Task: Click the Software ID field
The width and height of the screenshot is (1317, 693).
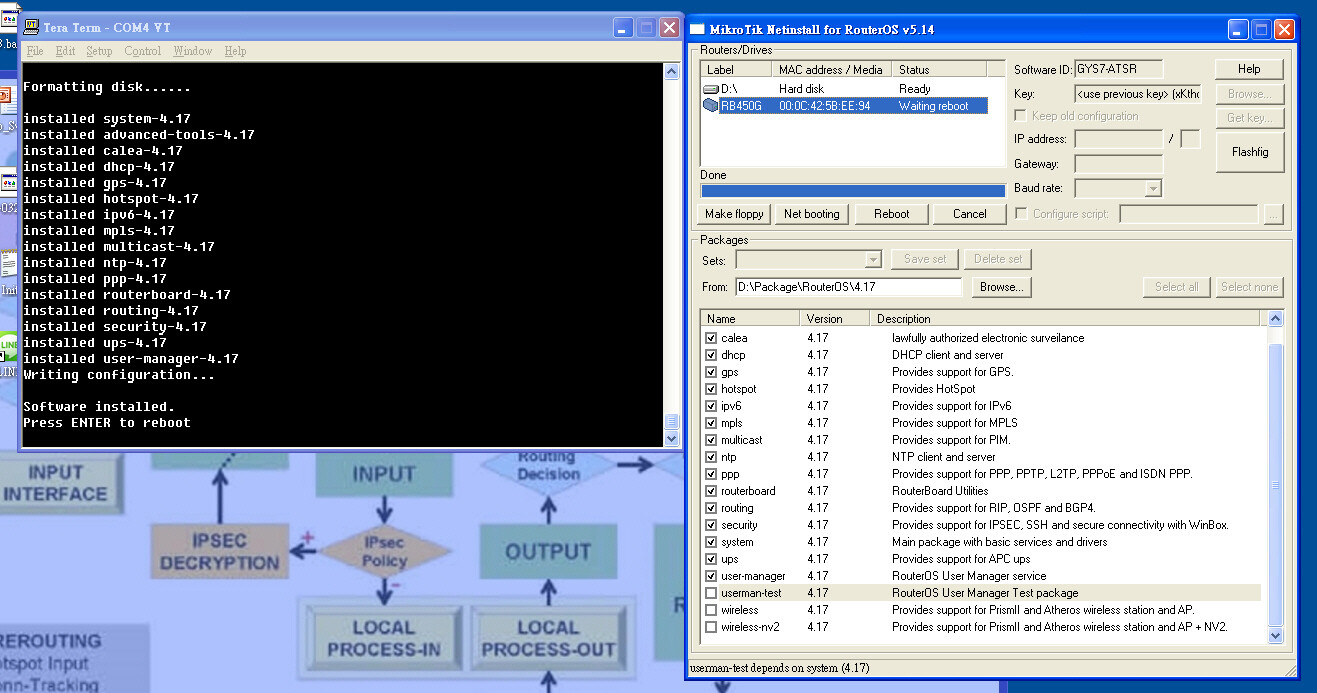Action: tap(1119, 69)
